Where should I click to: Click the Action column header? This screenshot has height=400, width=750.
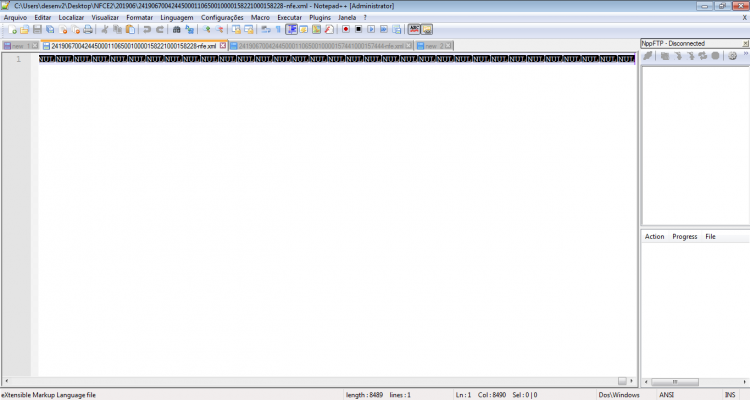pyautogui.click(x=654, y=236)
